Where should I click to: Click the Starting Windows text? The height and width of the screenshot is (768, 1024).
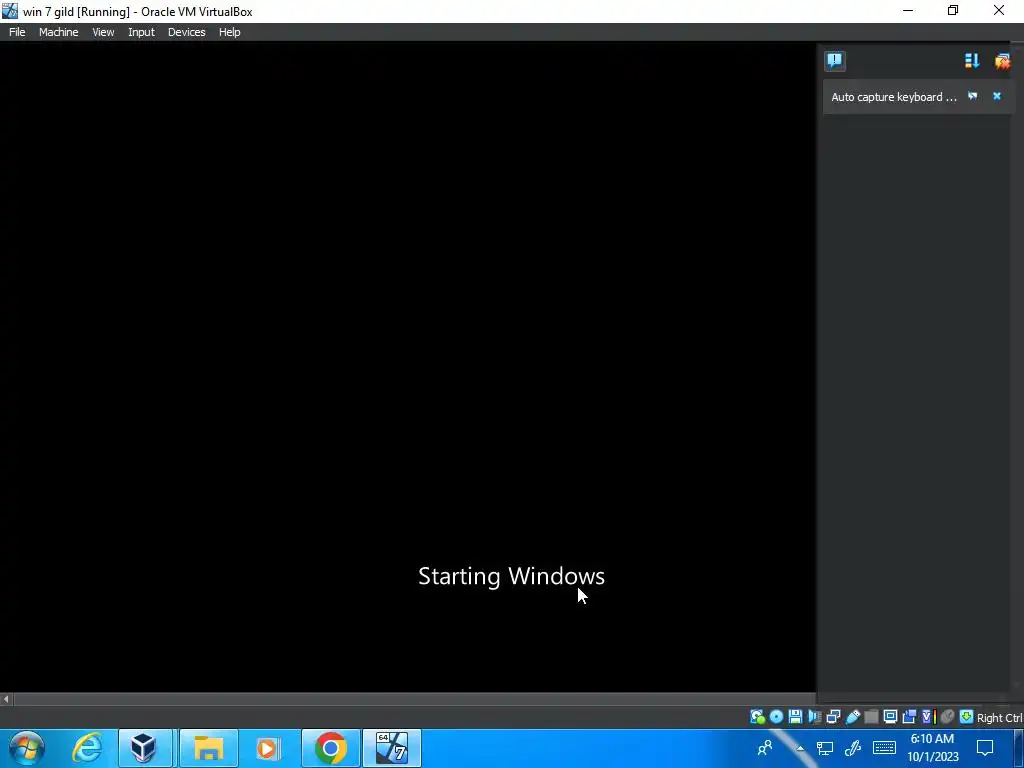(511, 576)
